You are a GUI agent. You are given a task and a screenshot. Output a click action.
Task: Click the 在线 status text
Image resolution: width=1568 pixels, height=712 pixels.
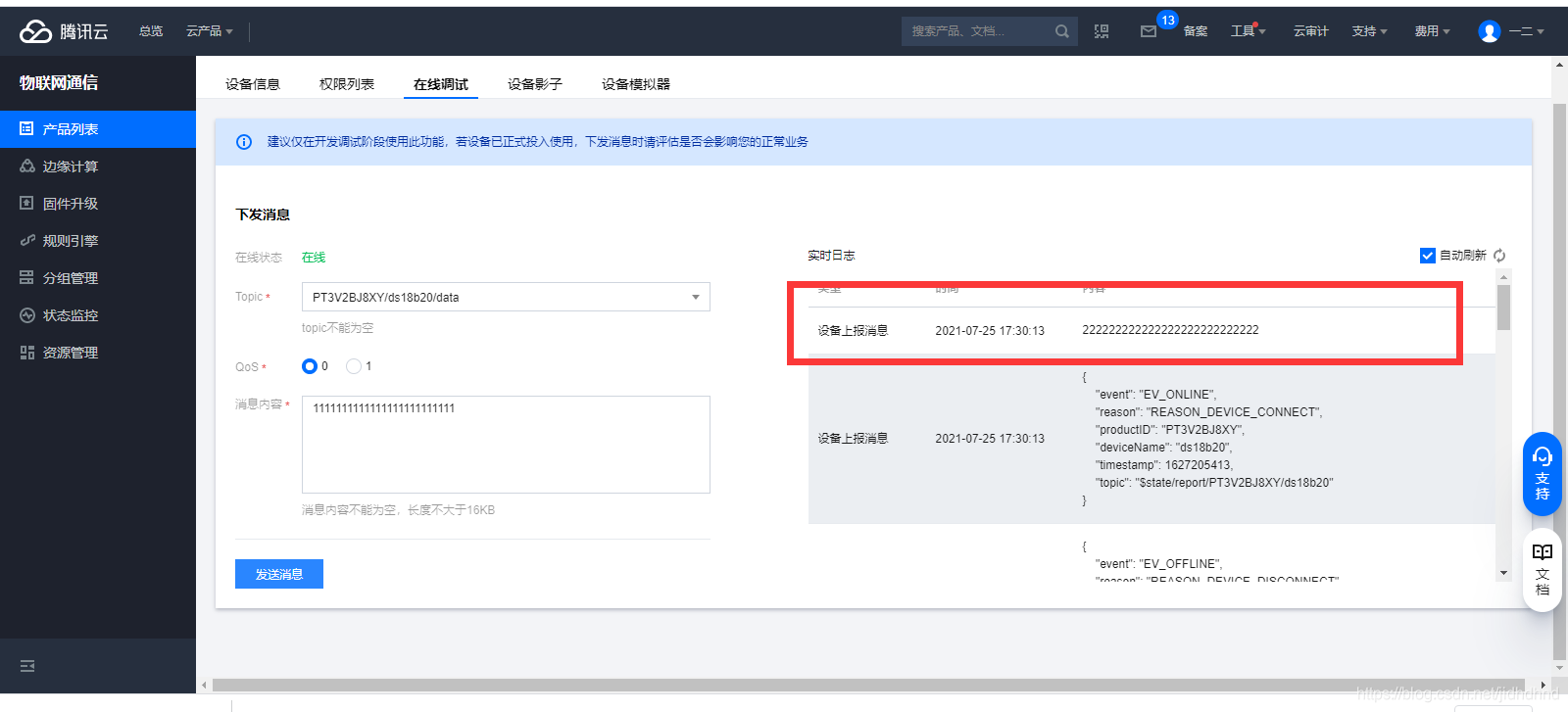pyautogui.click(x=314, y=258)
